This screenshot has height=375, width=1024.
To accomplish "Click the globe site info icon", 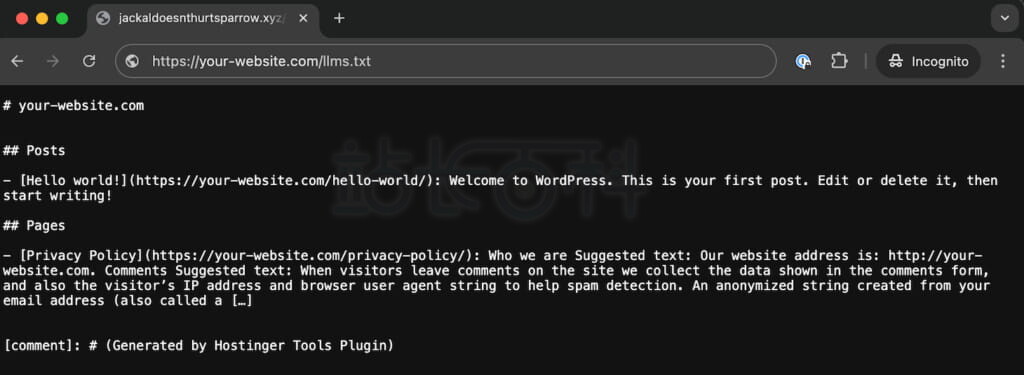I will [x=133, y=61].
